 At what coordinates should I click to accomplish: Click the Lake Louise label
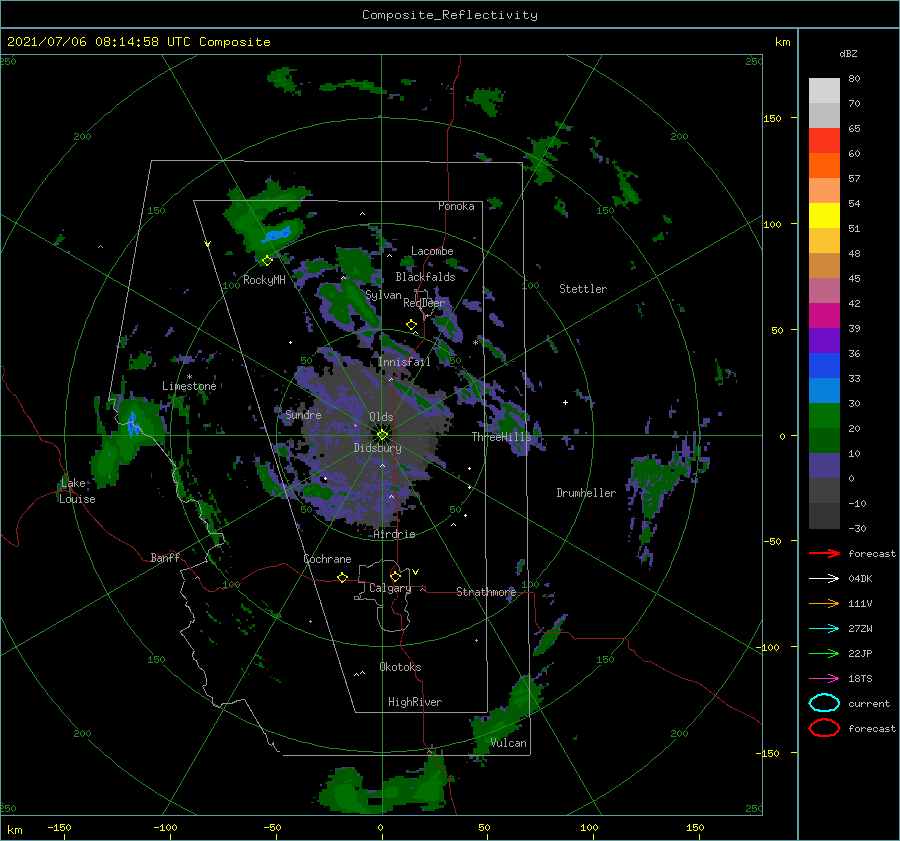click(77, 491)
